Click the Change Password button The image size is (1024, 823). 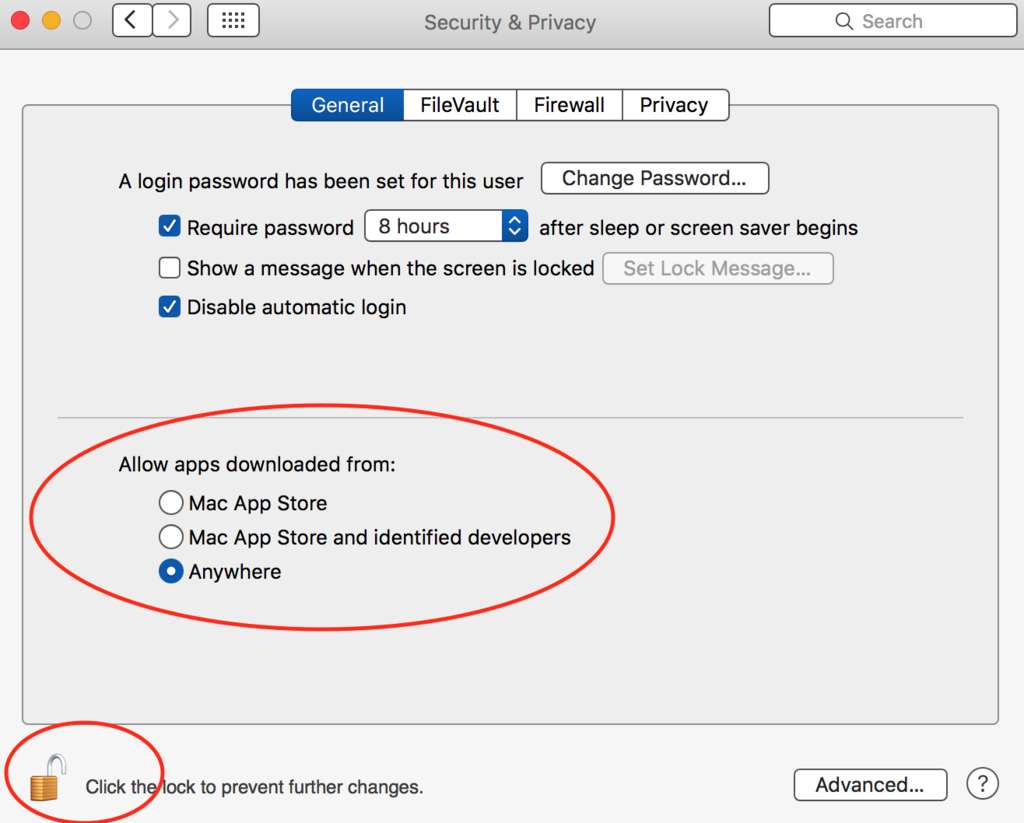tap(654, 178)
